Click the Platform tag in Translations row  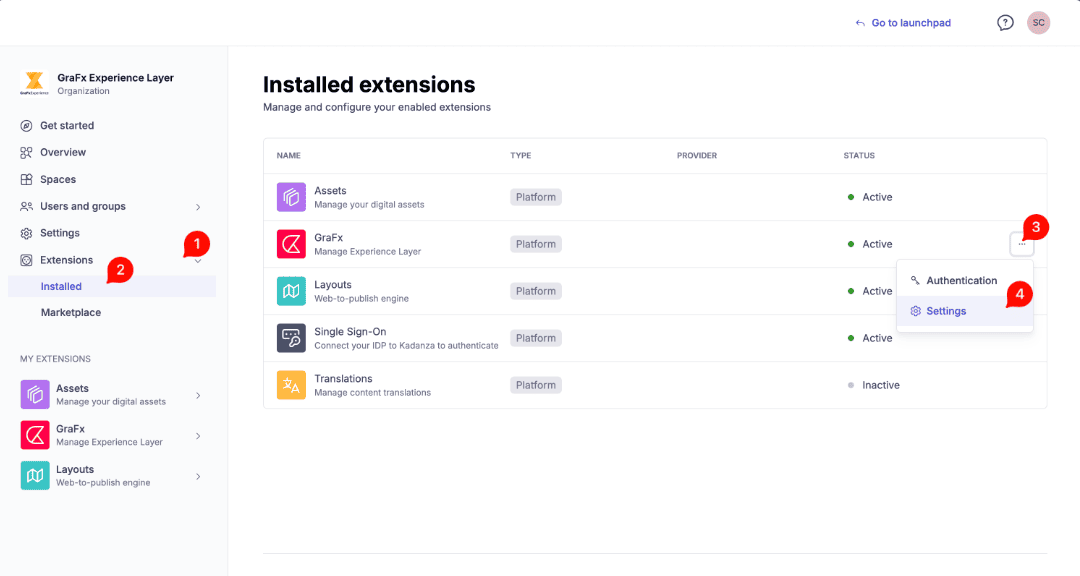tap(536, 385)
